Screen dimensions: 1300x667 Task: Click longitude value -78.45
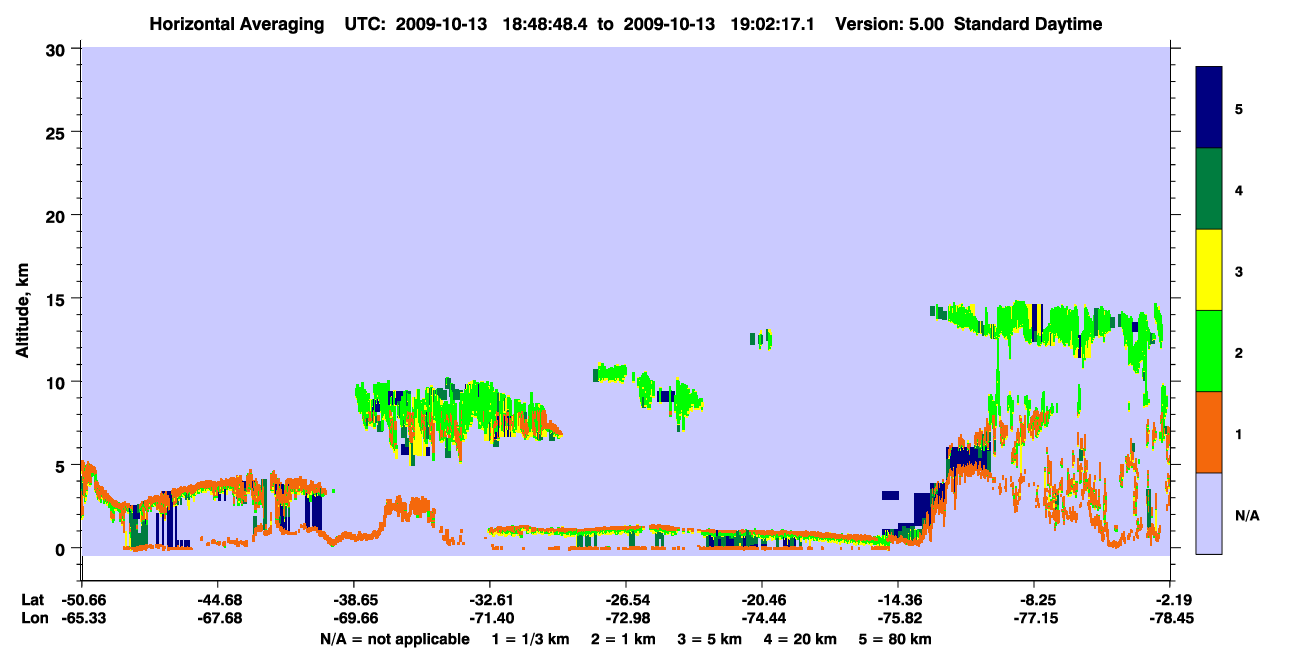pos(1169,619)
